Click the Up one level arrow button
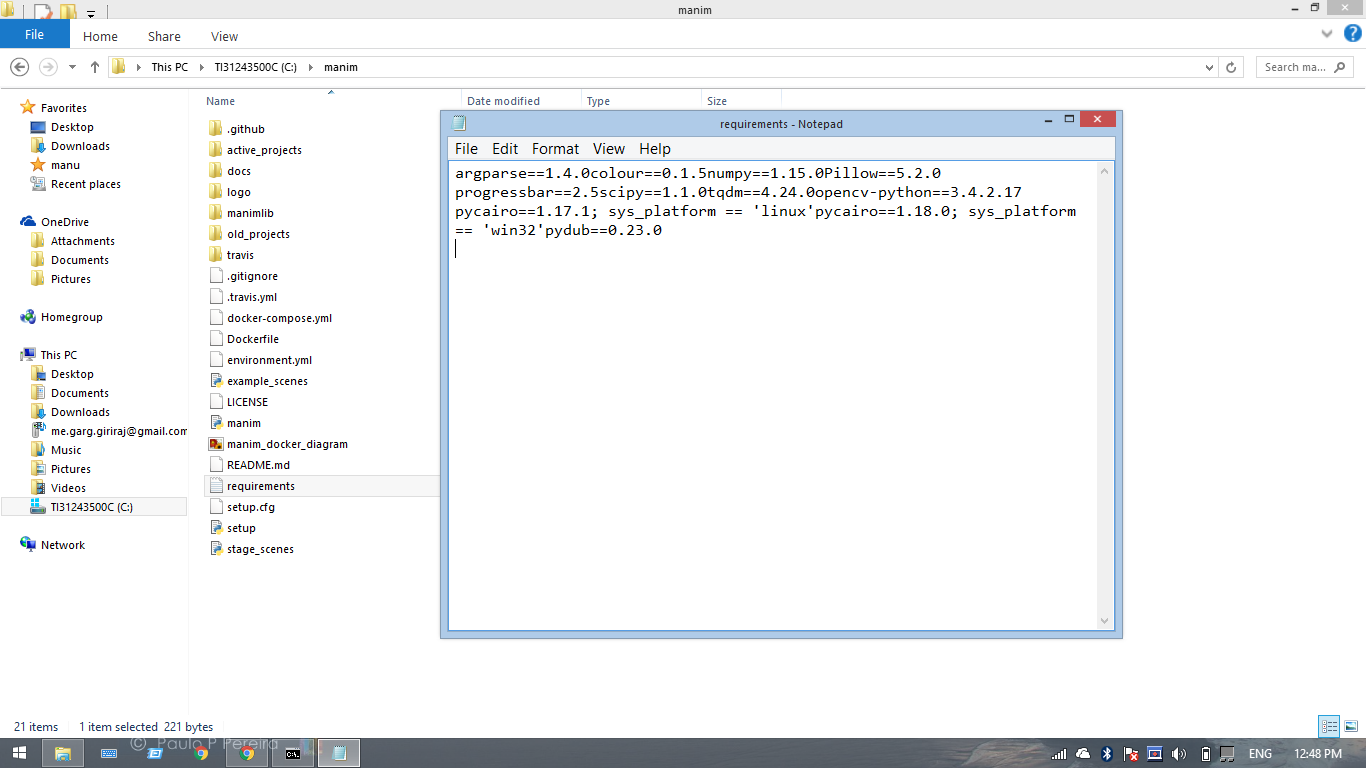This screenshot has height=768, width=1366. tap(94, 67)
